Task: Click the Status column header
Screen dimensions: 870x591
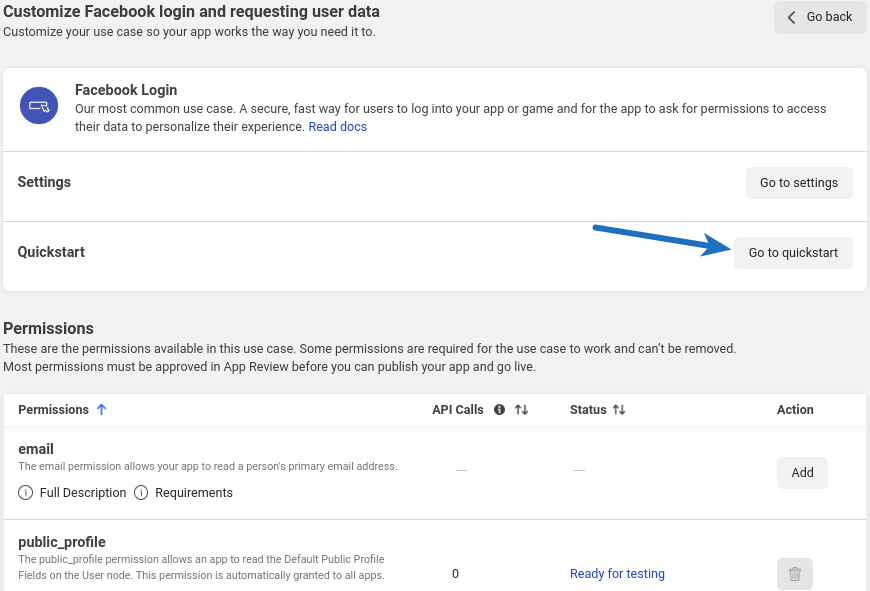Action: pos(588,410)
